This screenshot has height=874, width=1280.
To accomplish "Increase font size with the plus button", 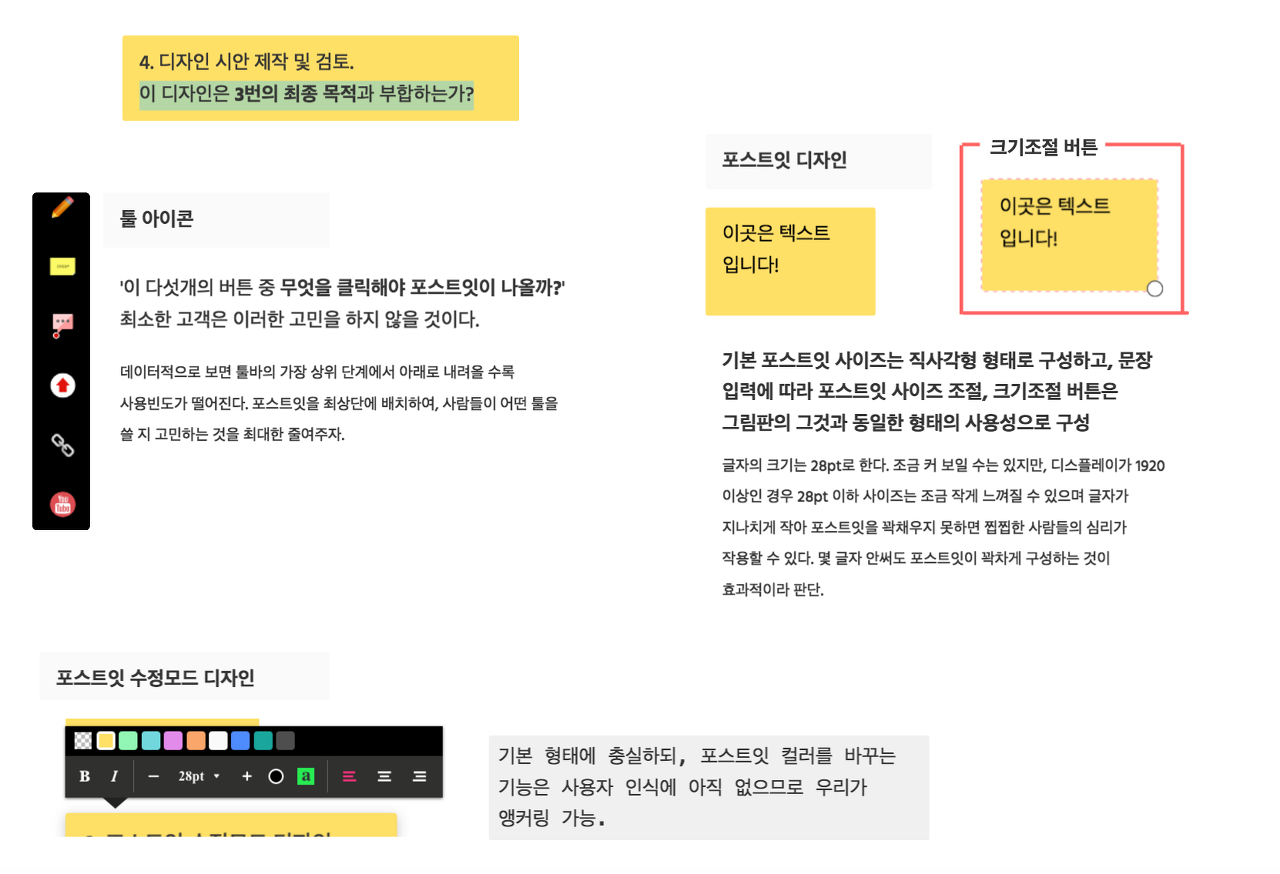I will [247, 777].
